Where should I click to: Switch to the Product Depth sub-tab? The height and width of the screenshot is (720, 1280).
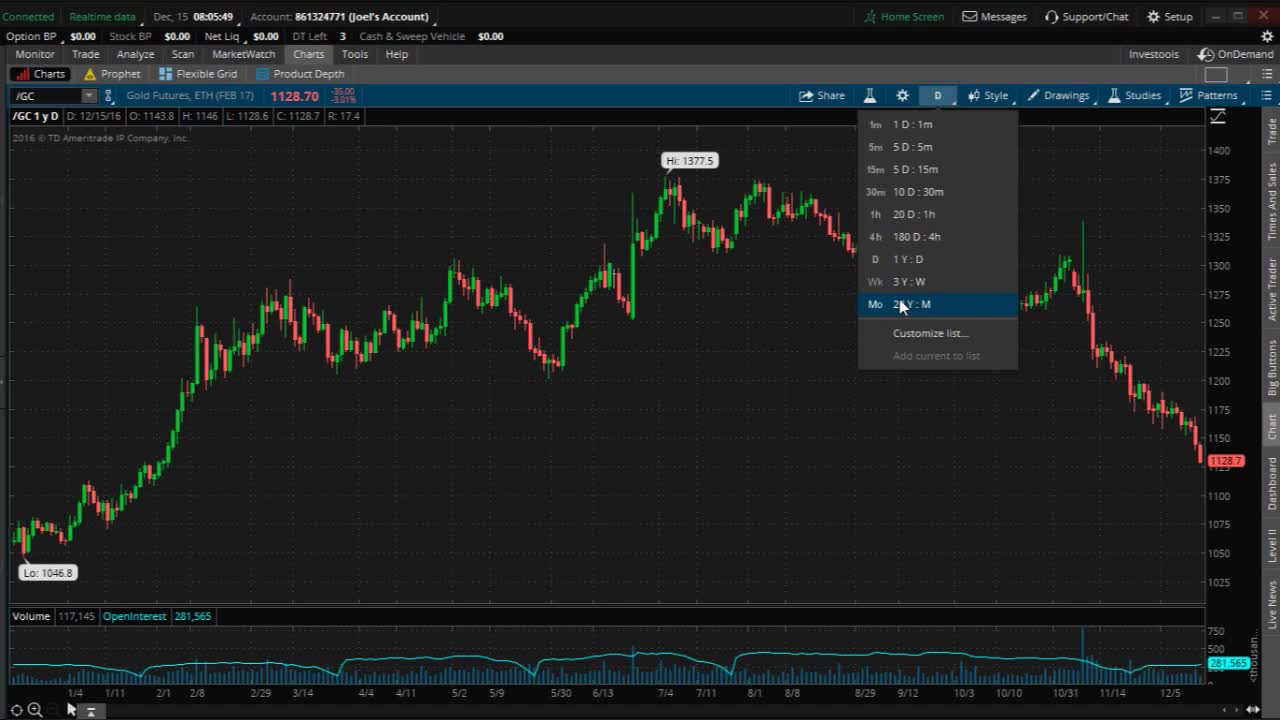[x=300, y=74]
